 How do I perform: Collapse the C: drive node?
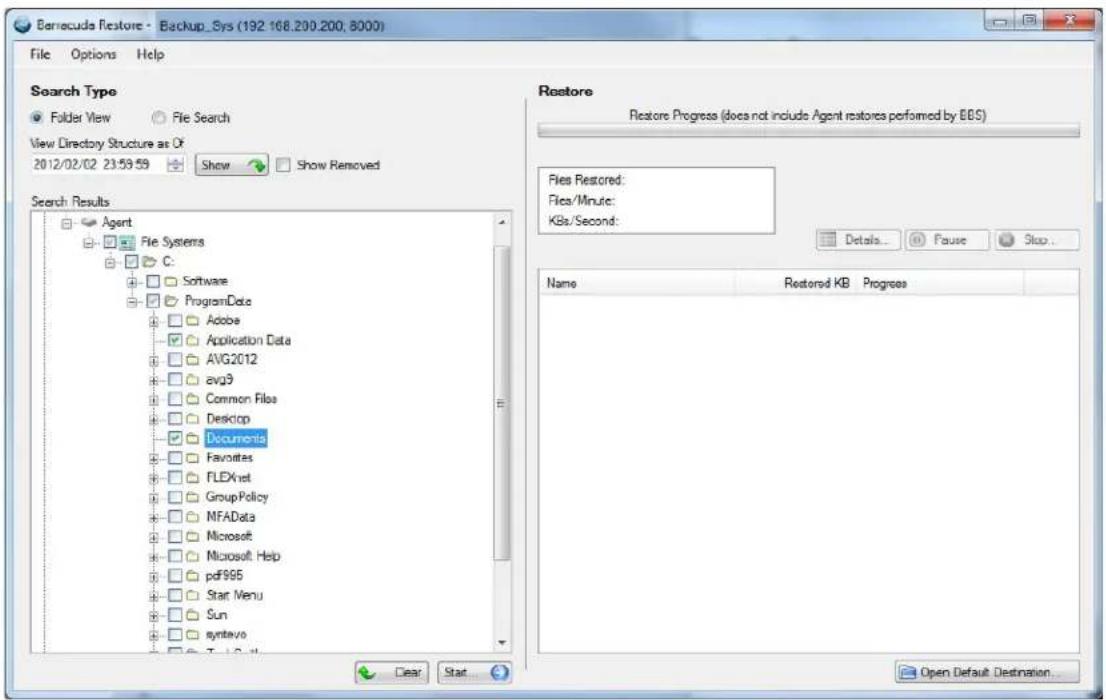point(110,262)
